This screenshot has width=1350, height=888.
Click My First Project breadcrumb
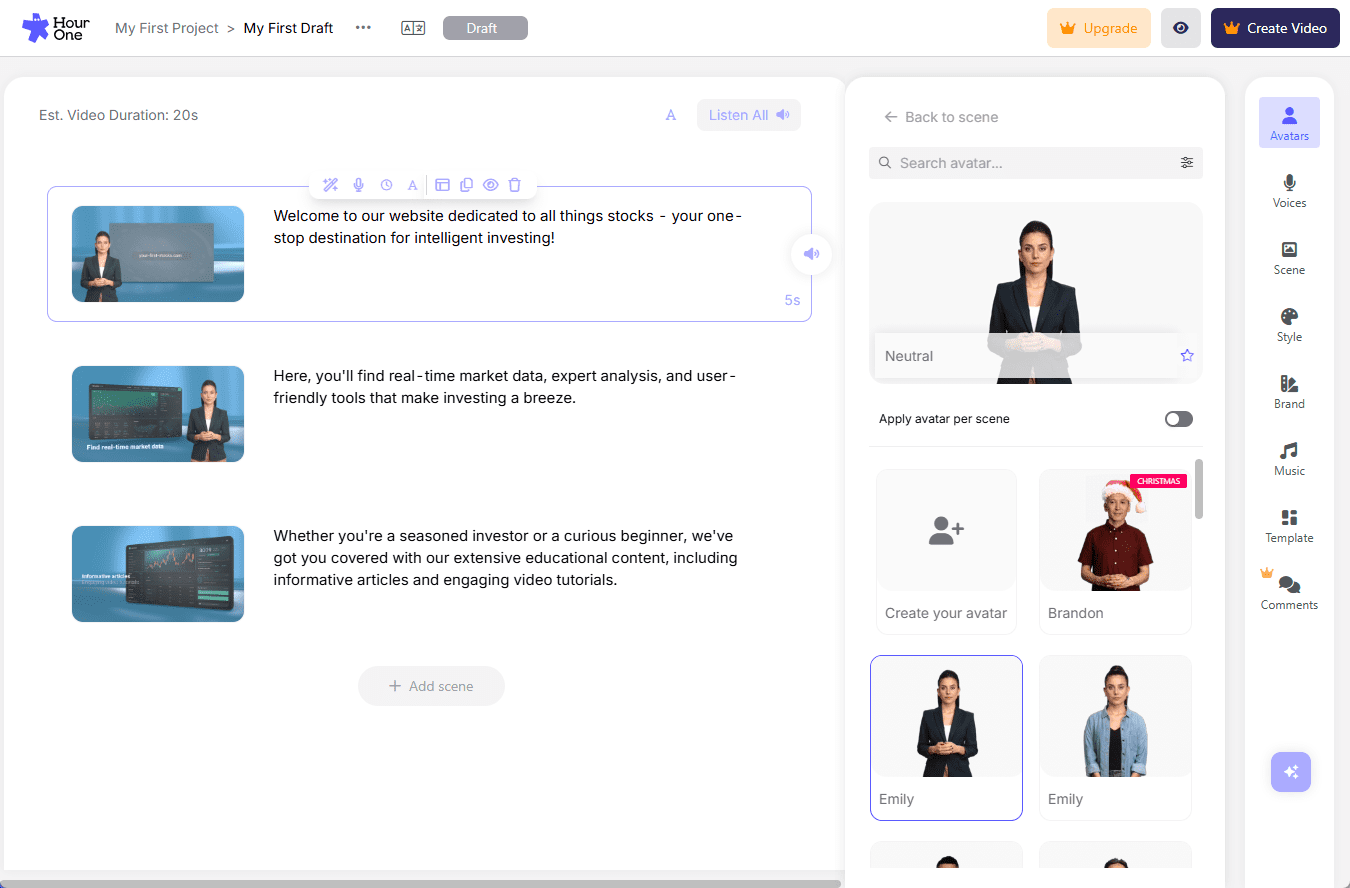pyautogui.click(x=167, y=28)
